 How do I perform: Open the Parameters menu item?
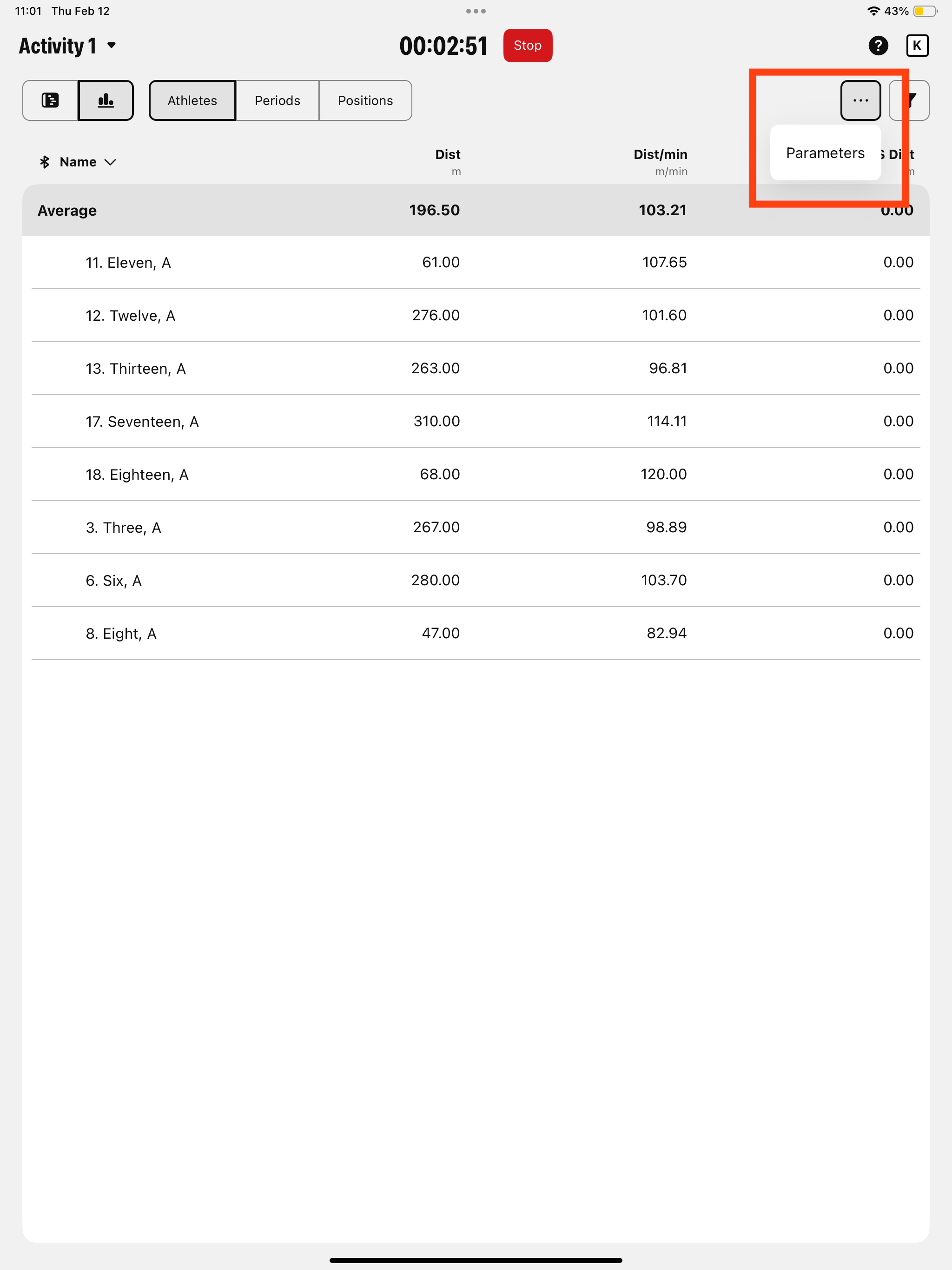[825, 153]
